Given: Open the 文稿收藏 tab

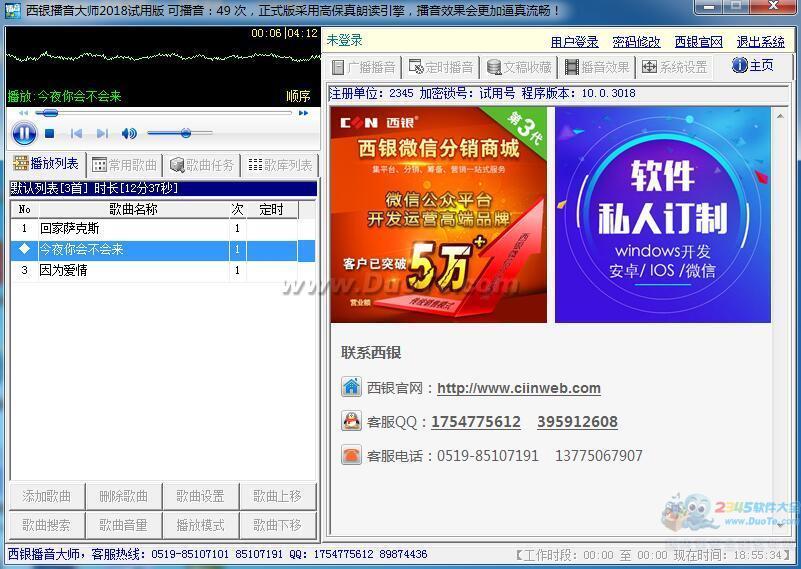Looking at the screenshot, I should pos(519,67).
